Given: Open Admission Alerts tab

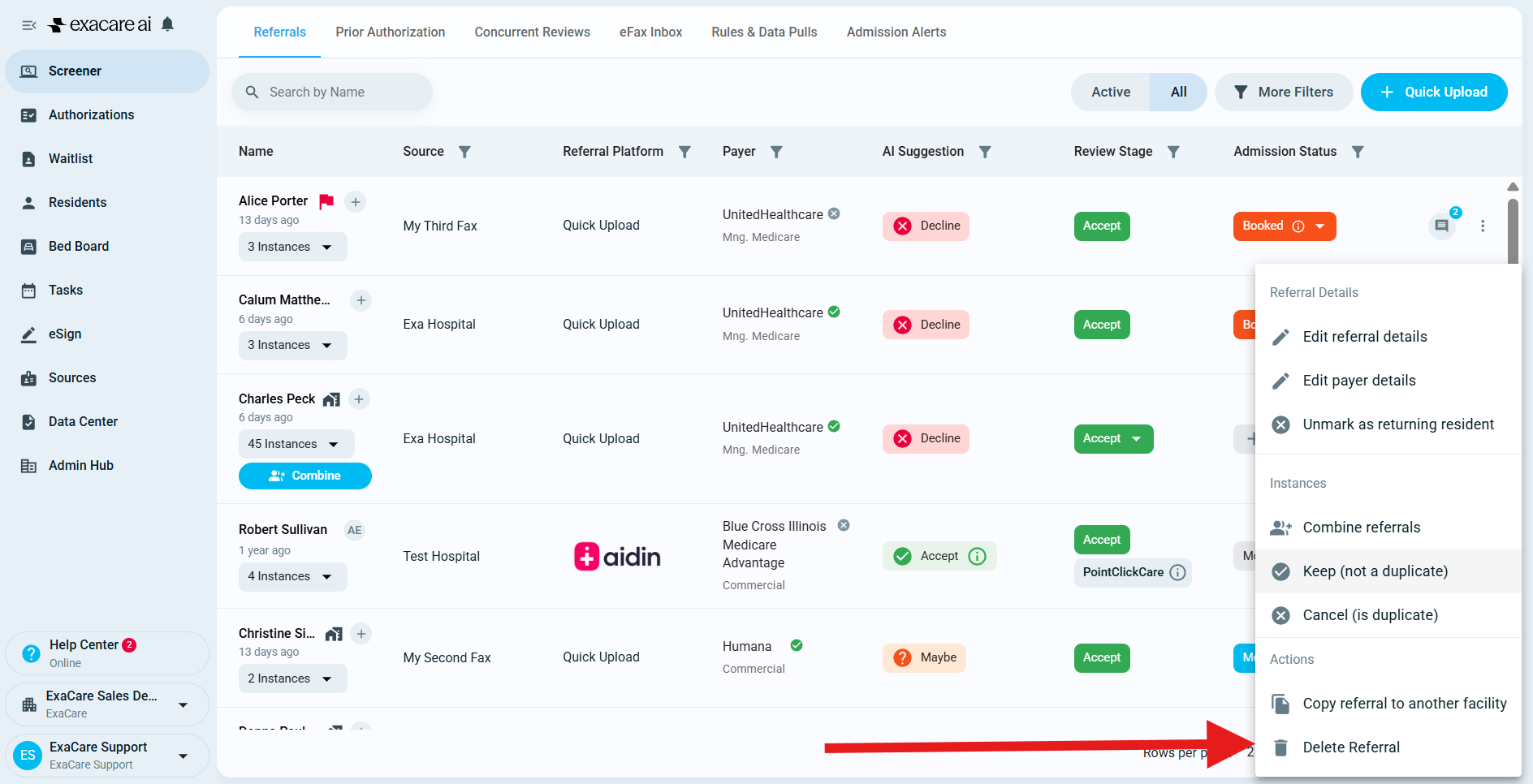Looking at the screenshot, I should click(x=896, y=32).
